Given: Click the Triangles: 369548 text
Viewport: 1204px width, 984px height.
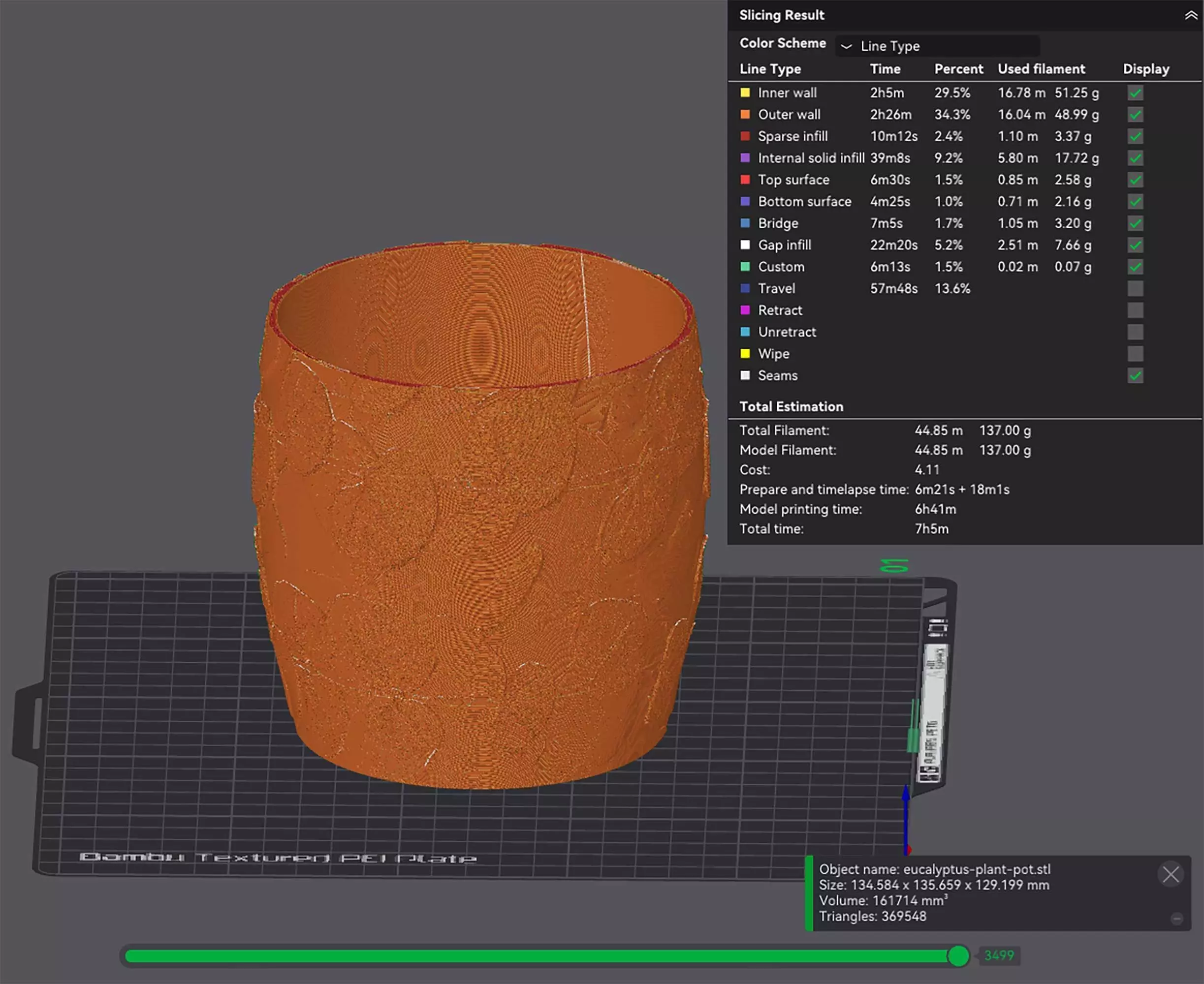Looking at the screenshot, I should (x=872, y=916).
